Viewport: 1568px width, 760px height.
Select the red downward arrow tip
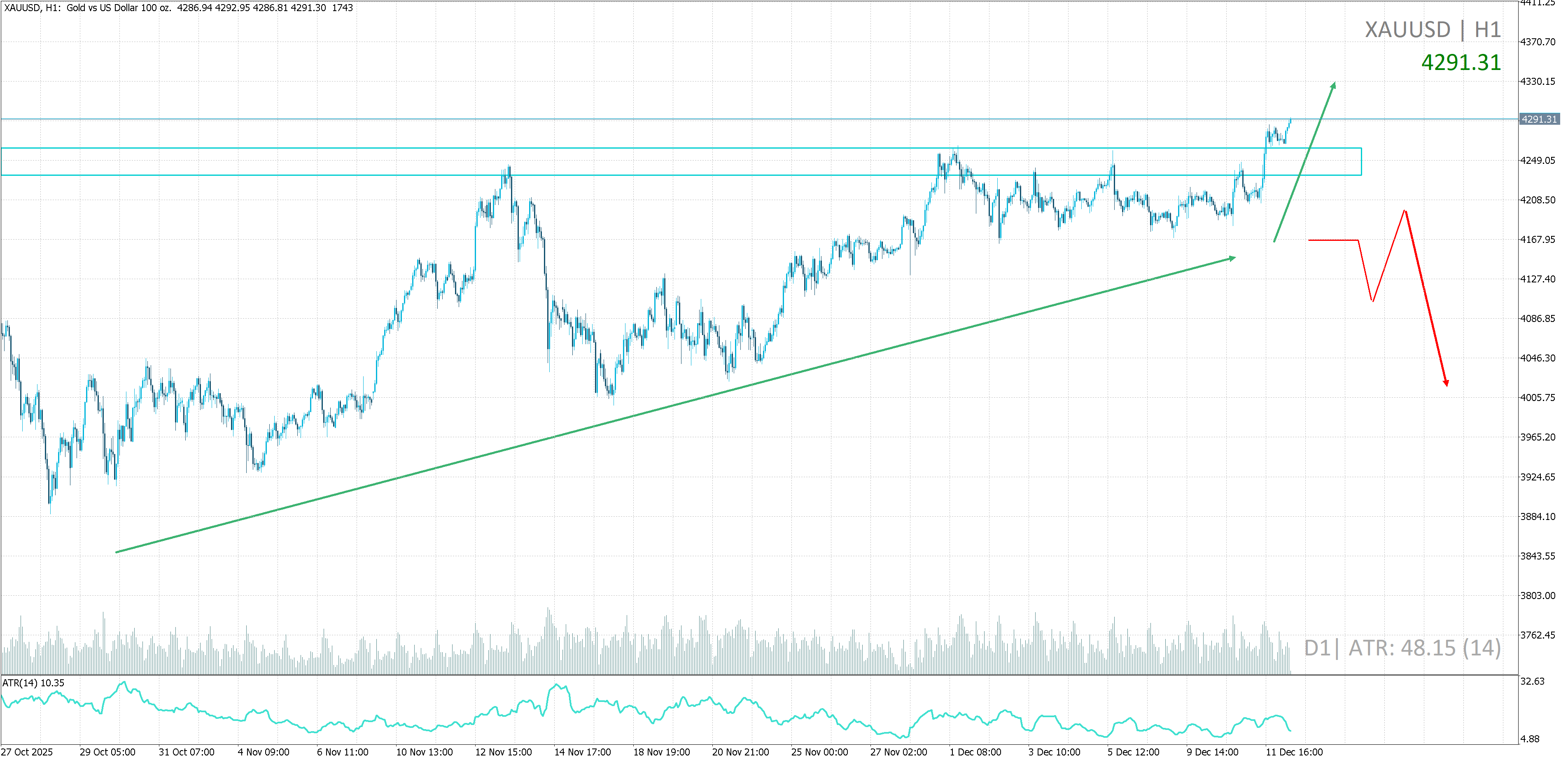click(x=1446, y=384)
